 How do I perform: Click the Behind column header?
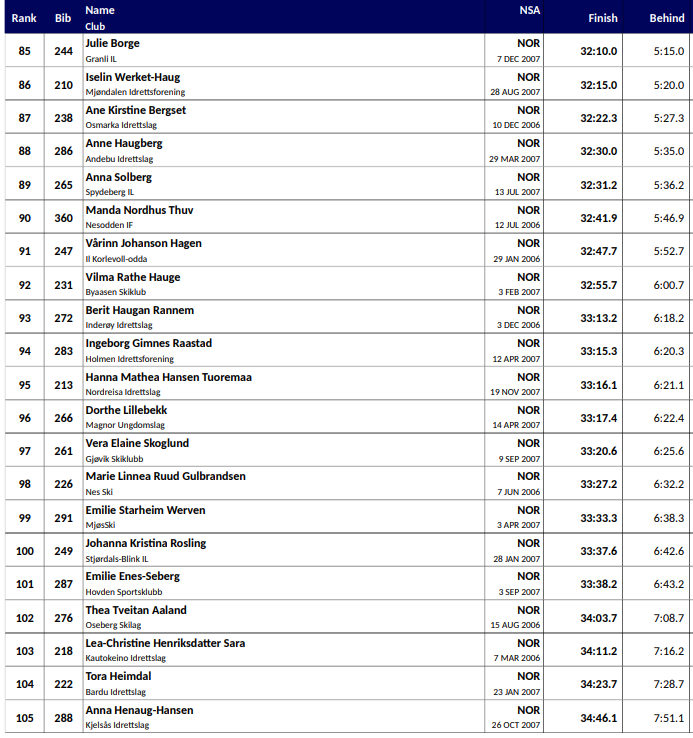click(x=667, y=18)
